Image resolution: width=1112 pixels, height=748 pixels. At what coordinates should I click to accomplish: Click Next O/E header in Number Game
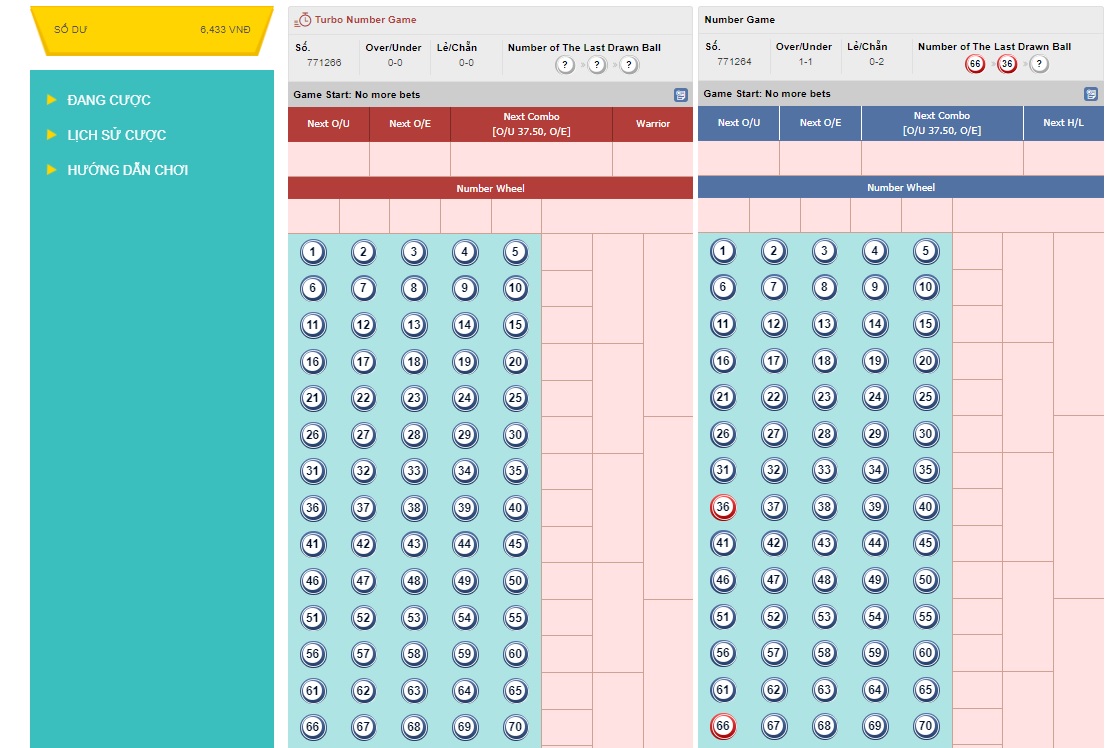820,123
